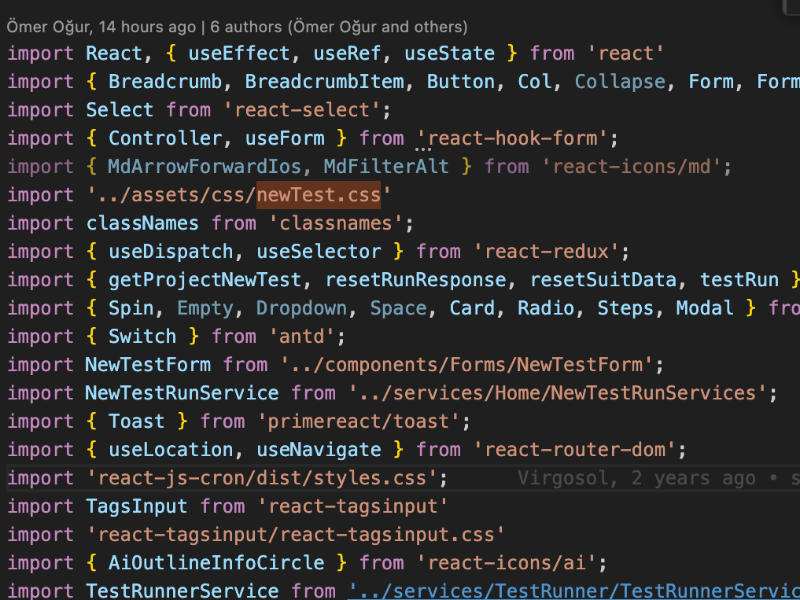Screen dimensions: 800x600
Task: Click the 'react-js-cron/dist/styles.css' import string
Action: point(261,478)
